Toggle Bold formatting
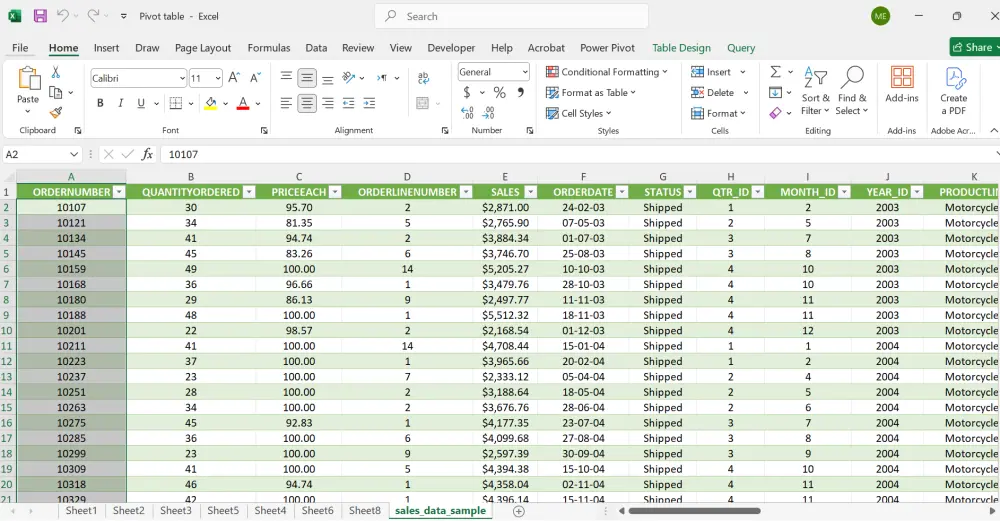The image size is (1000, 521). 100,103
